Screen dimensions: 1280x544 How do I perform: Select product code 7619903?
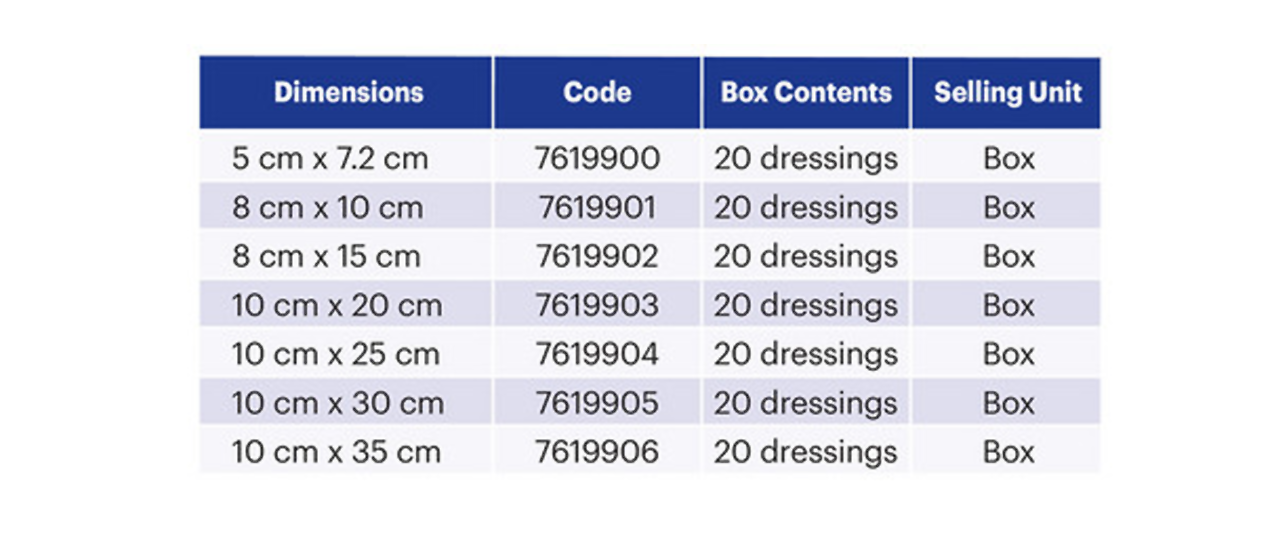tap(597, 306)
